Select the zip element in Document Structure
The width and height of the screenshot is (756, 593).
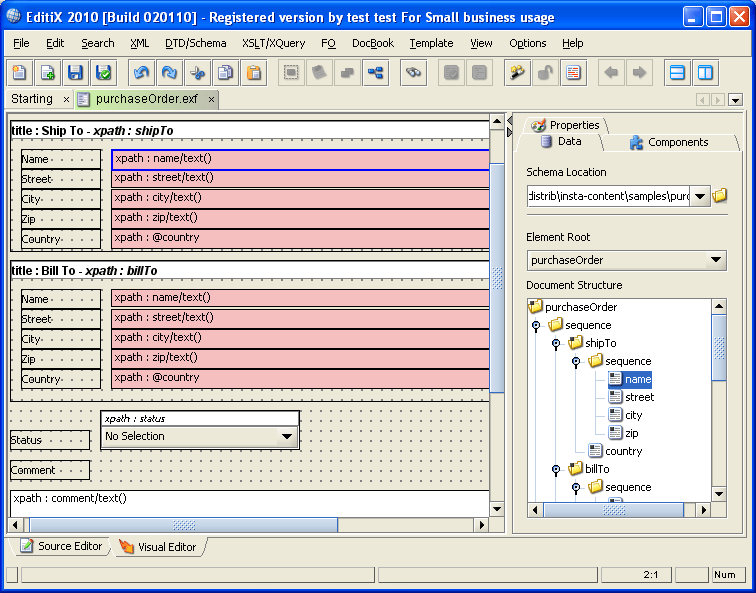click(623, 433)
